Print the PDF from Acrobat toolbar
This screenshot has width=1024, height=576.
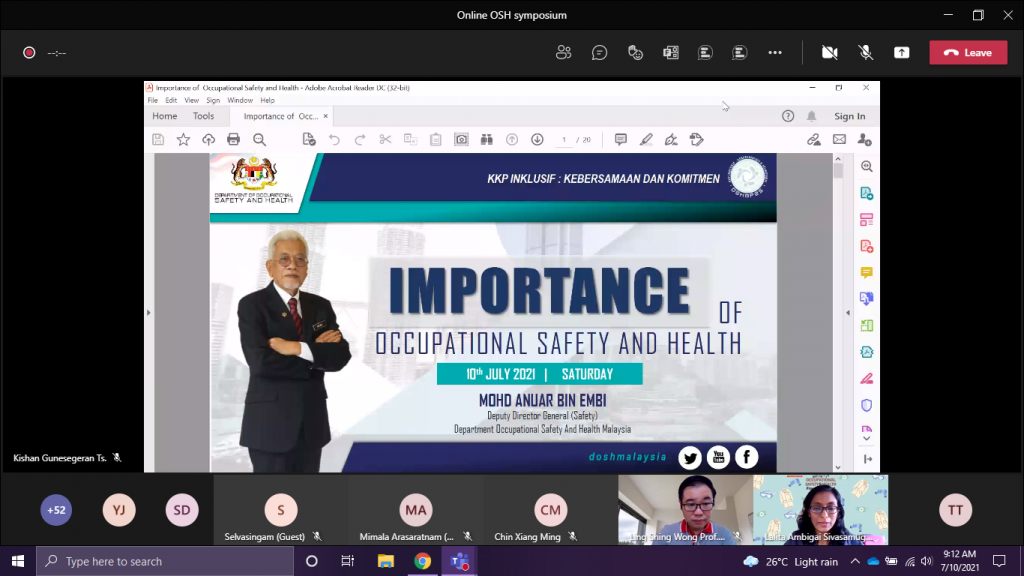point(233,139)
